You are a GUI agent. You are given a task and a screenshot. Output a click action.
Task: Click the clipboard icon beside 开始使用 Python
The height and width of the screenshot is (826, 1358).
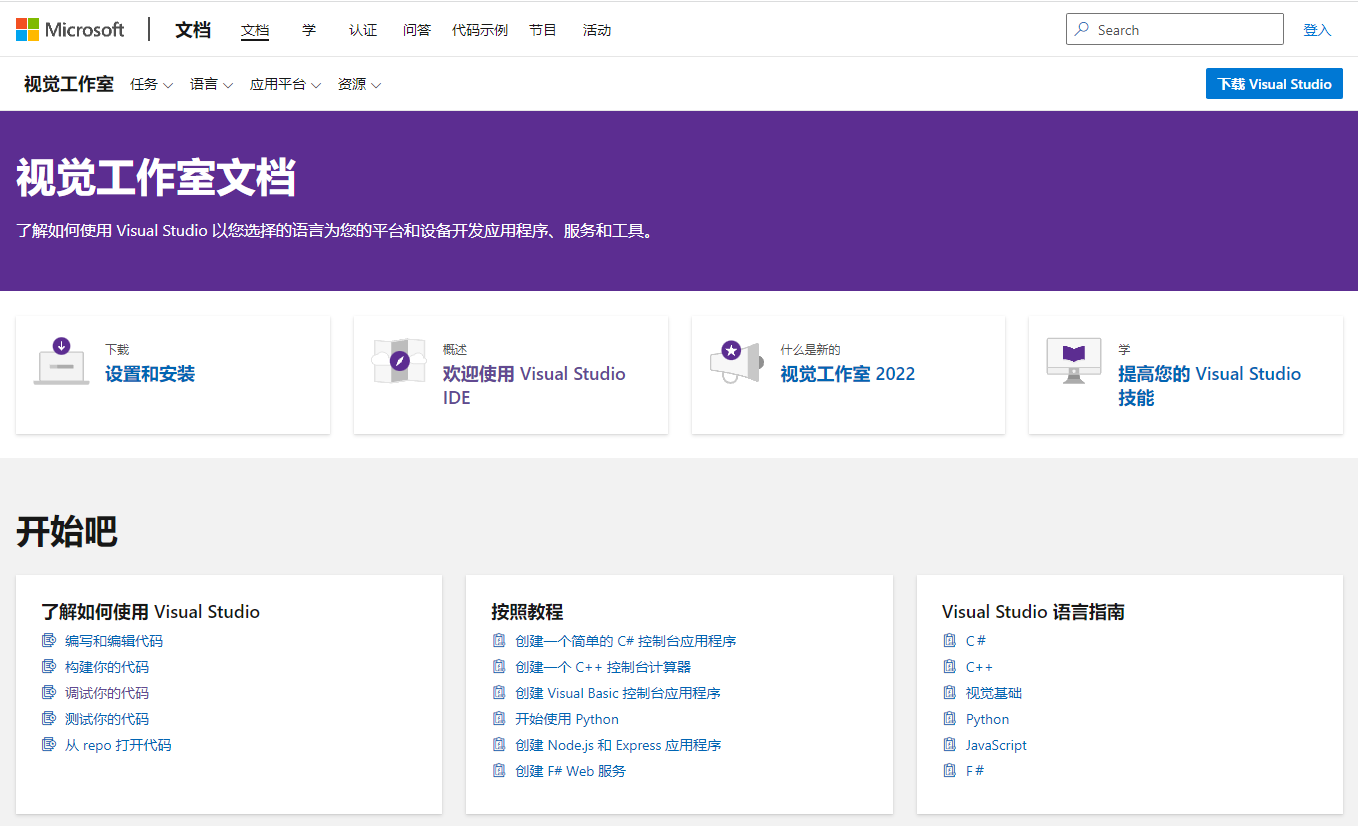click(499, 719)
